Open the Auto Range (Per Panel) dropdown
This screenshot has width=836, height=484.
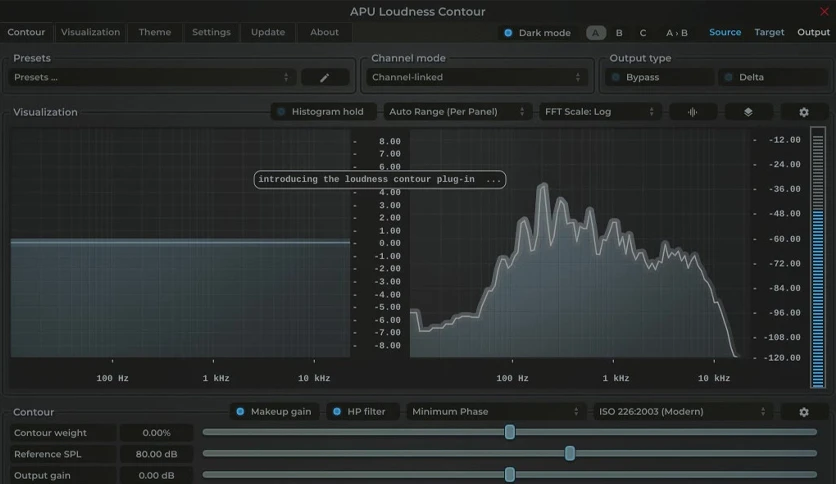[x=457, y=112]
